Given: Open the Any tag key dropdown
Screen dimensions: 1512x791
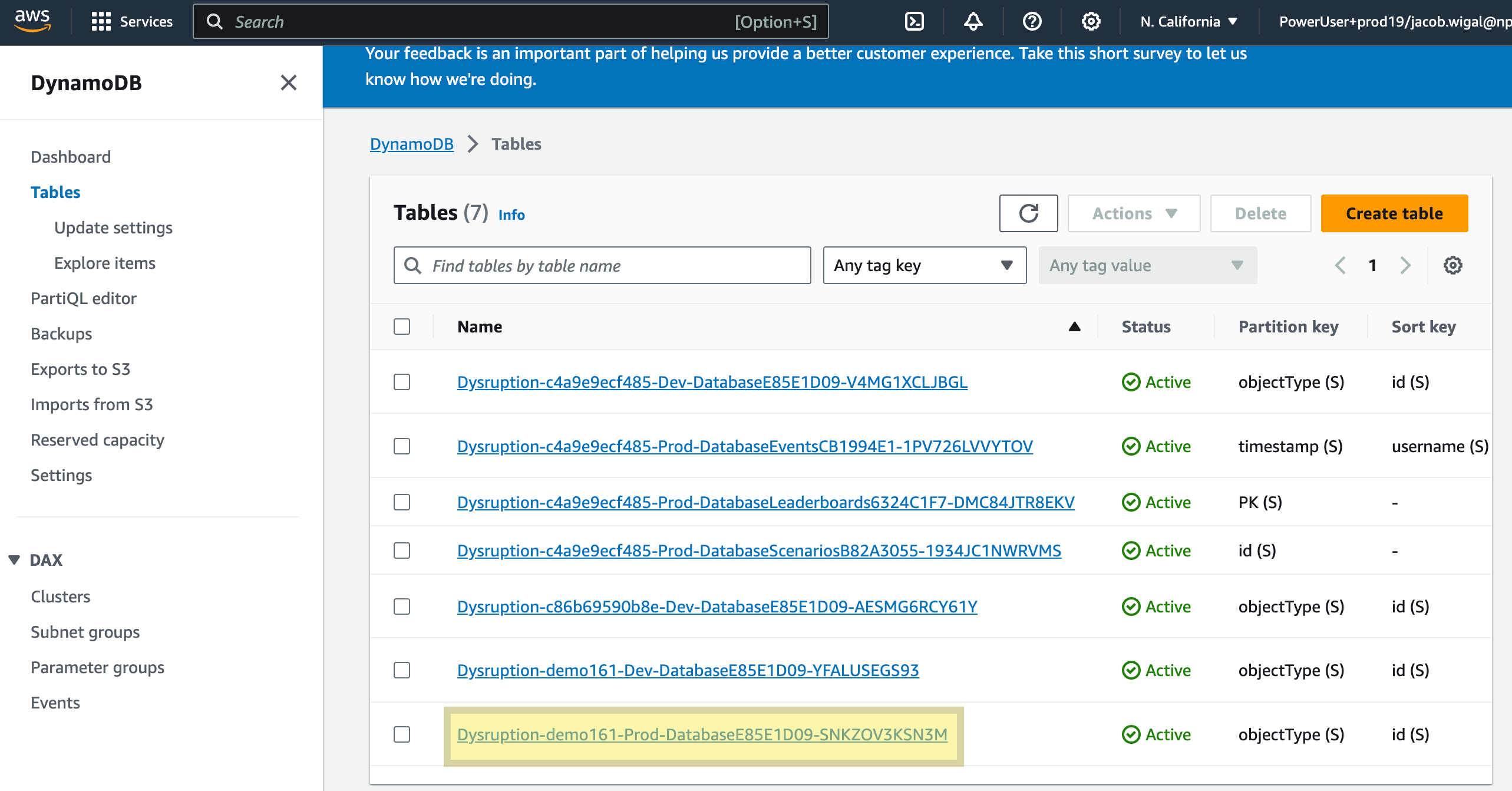Looking at the screenshot, I should click(925, 265).
